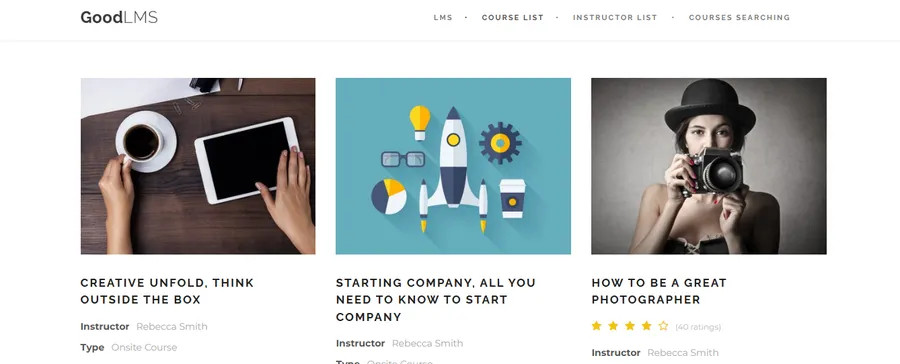Viewport: 900px width, 364px height.
Task: Open the coffee and tablet course thumbnail
Action: tap(198, 166)
